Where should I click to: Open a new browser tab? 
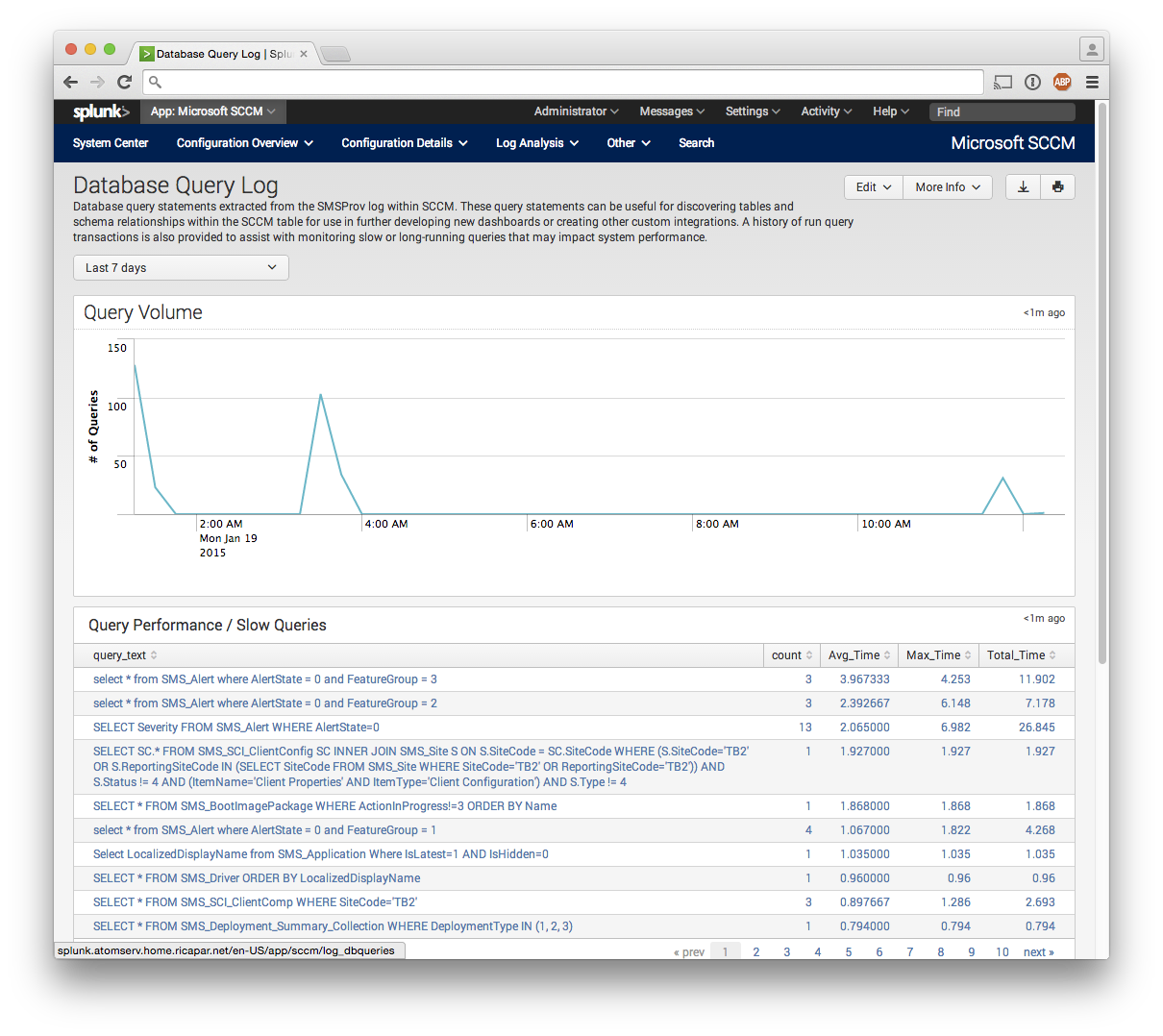pyautogui.click(x=334, y=54)
